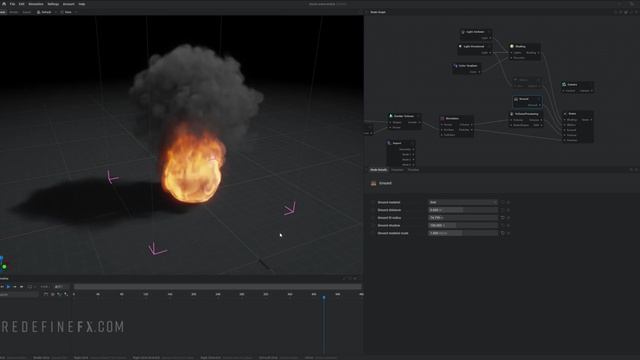Open the Ground material dropdown
The height and width of the screenshot is (360, 640).
(x=463, y=202)
